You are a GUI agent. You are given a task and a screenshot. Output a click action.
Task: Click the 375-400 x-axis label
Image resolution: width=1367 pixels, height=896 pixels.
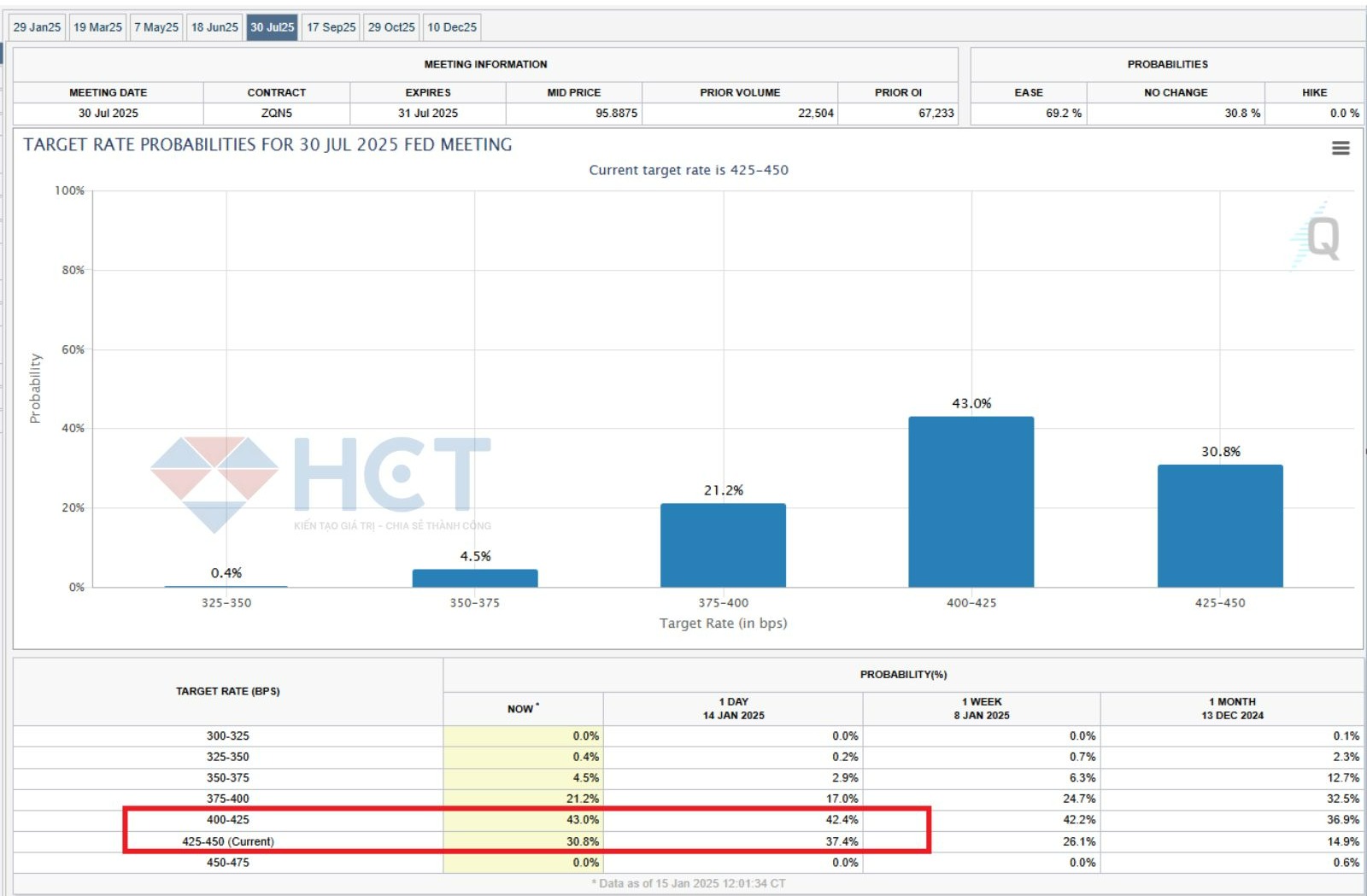point(723,603)
